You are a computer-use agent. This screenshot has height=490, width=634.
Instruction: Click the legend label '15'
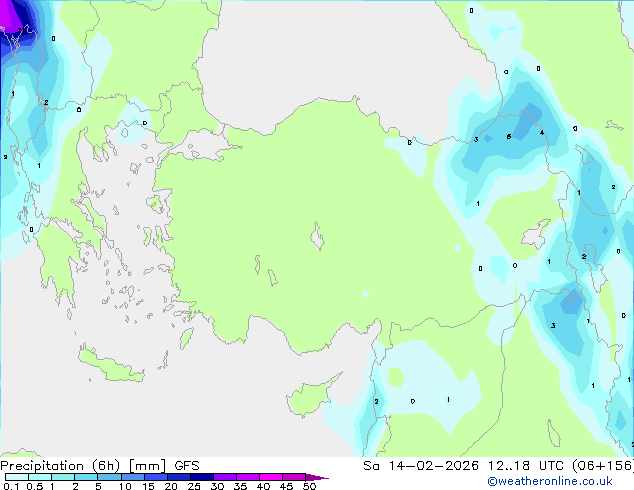[148, 486]
